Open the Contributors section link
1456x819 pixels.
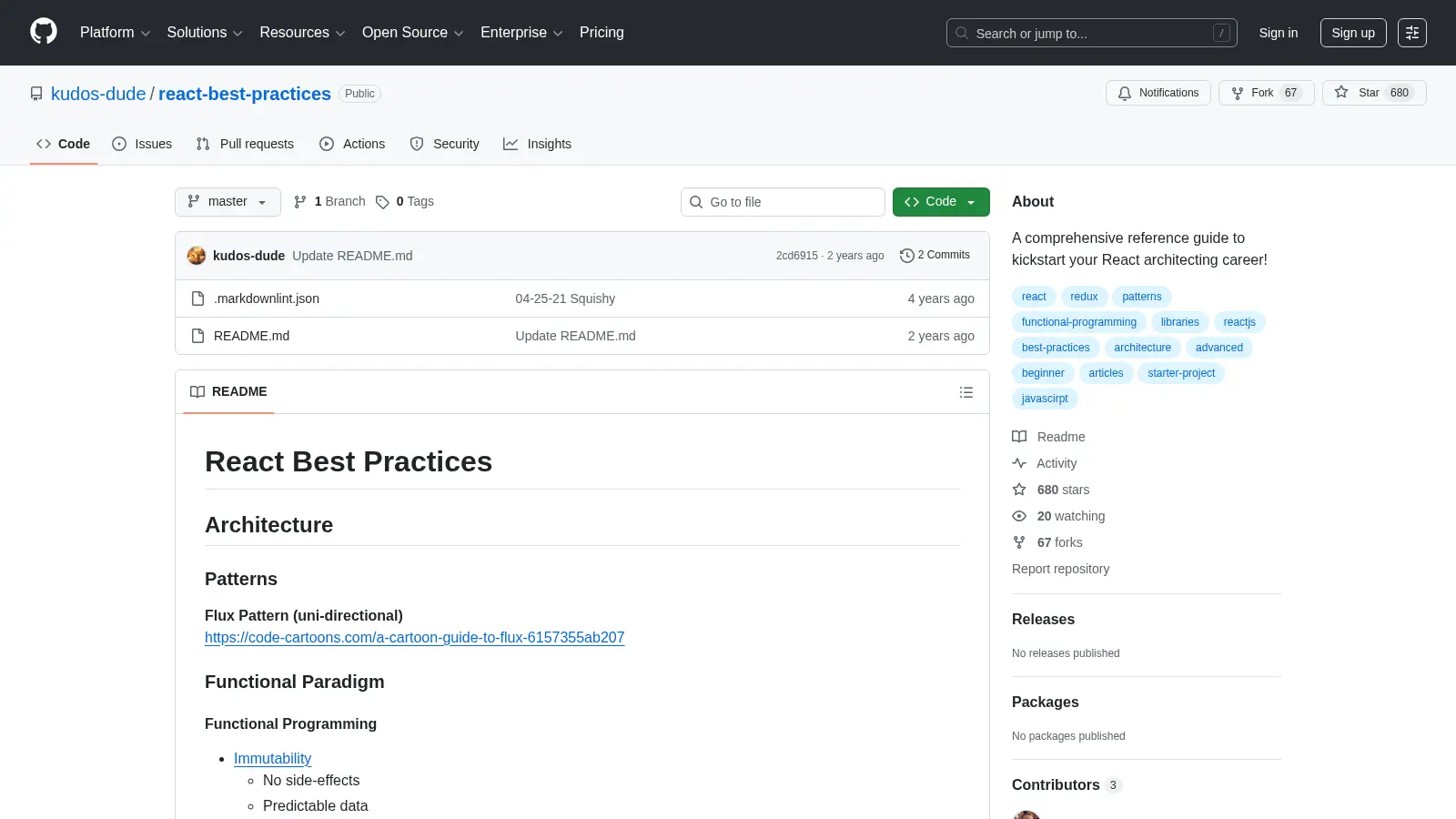tap(1067, 785)
